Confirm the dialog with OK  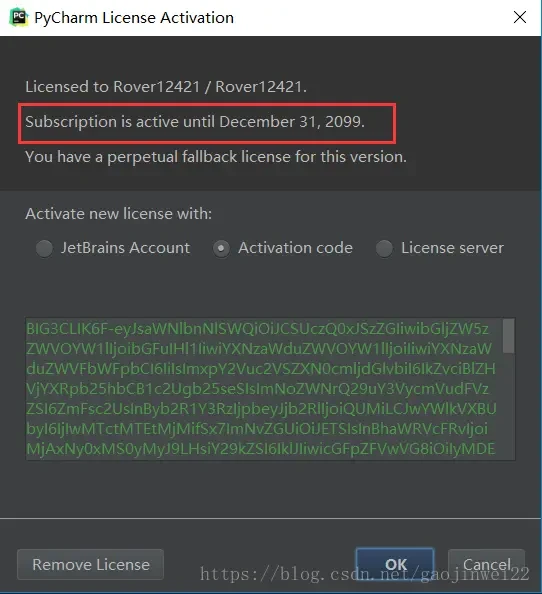pyautogui.click(x=395, y=564)
